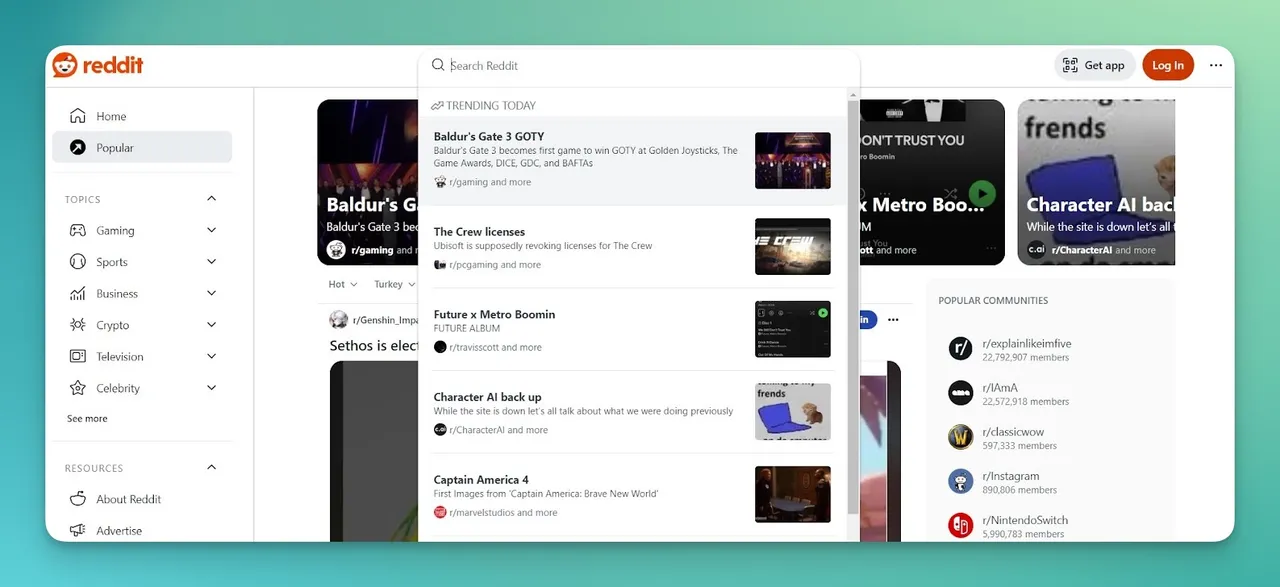Expand the Sports topic chevron

coord(211,262)
